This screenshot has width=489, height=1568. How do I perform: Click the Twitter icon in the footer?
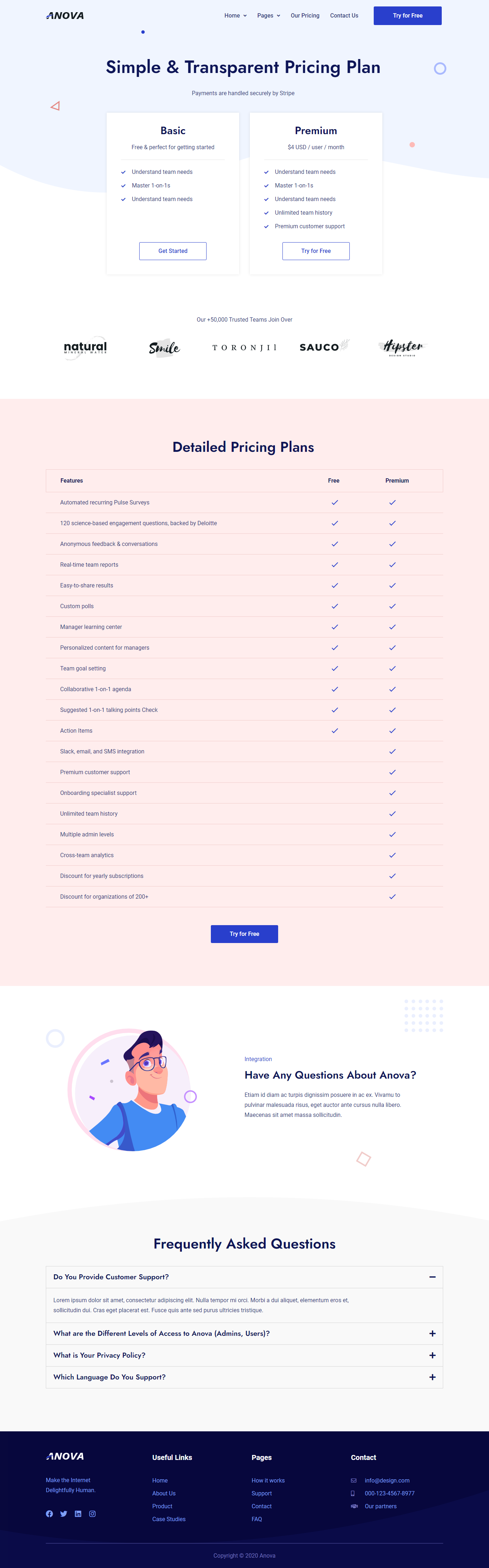(x=64, y=1514)
